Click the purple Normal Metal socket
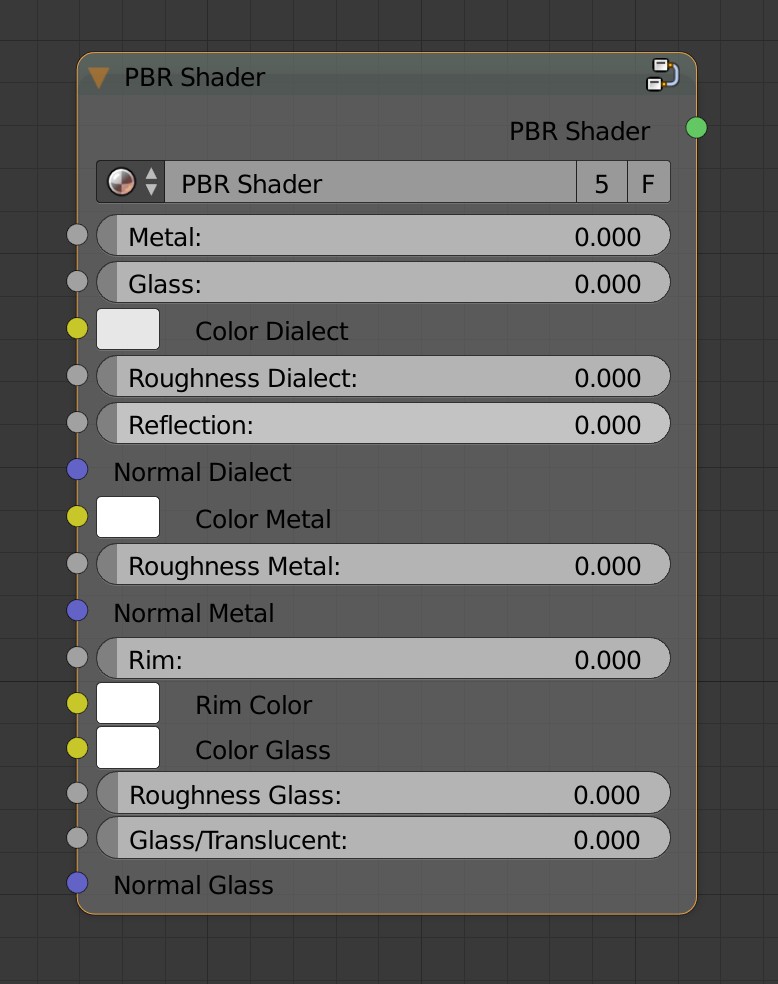 click(77, 611)
